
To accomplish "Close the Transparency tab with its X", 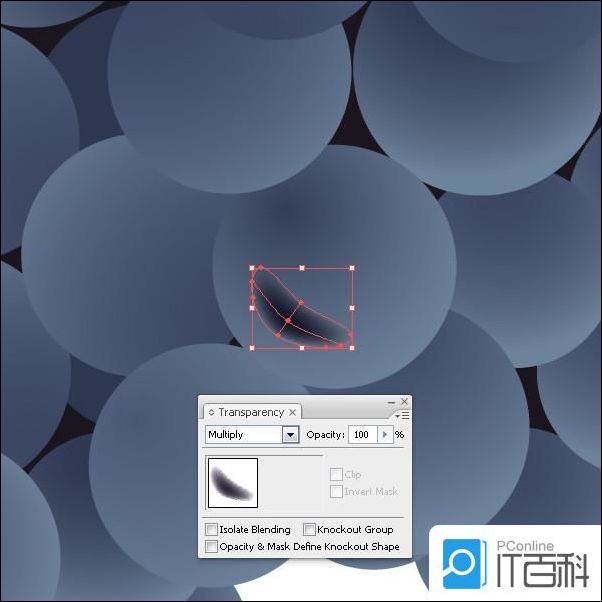I will tap(293, 412).
